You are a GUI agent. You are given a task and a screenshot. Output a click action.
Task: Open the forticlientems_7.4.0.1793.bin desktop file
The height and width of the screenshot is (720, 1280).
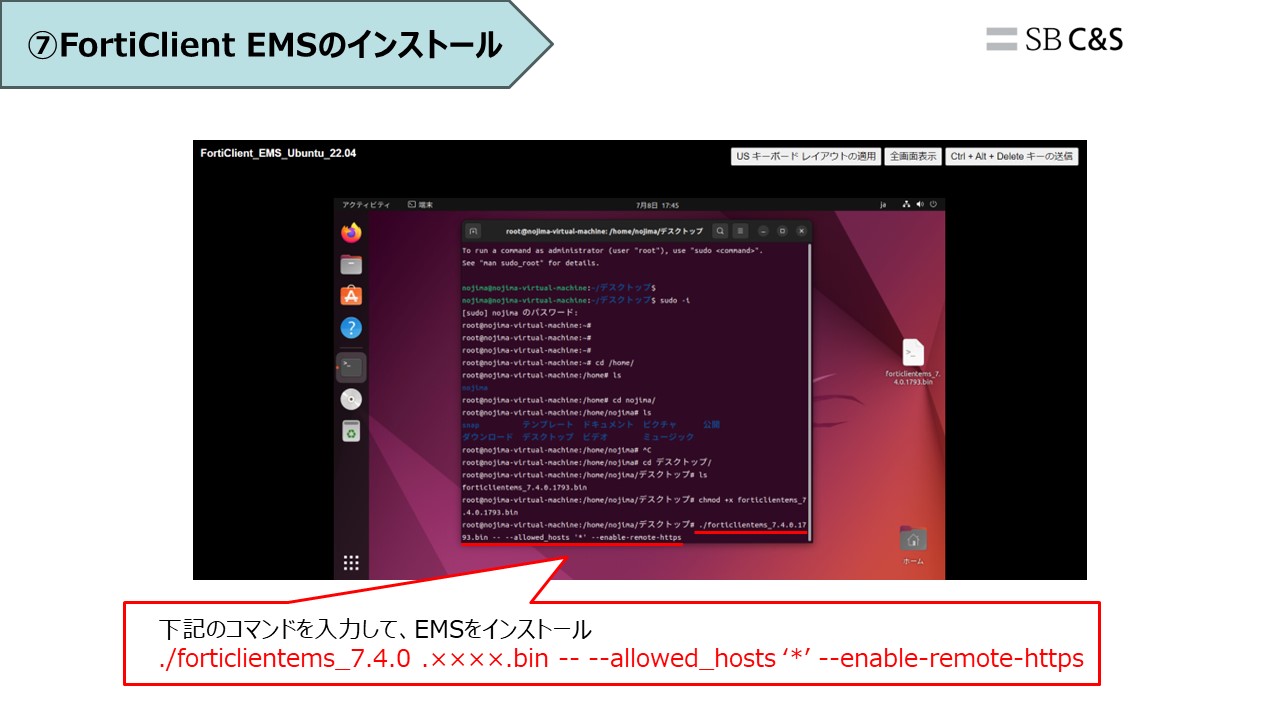pyautogui.click(x=913, y=362)
